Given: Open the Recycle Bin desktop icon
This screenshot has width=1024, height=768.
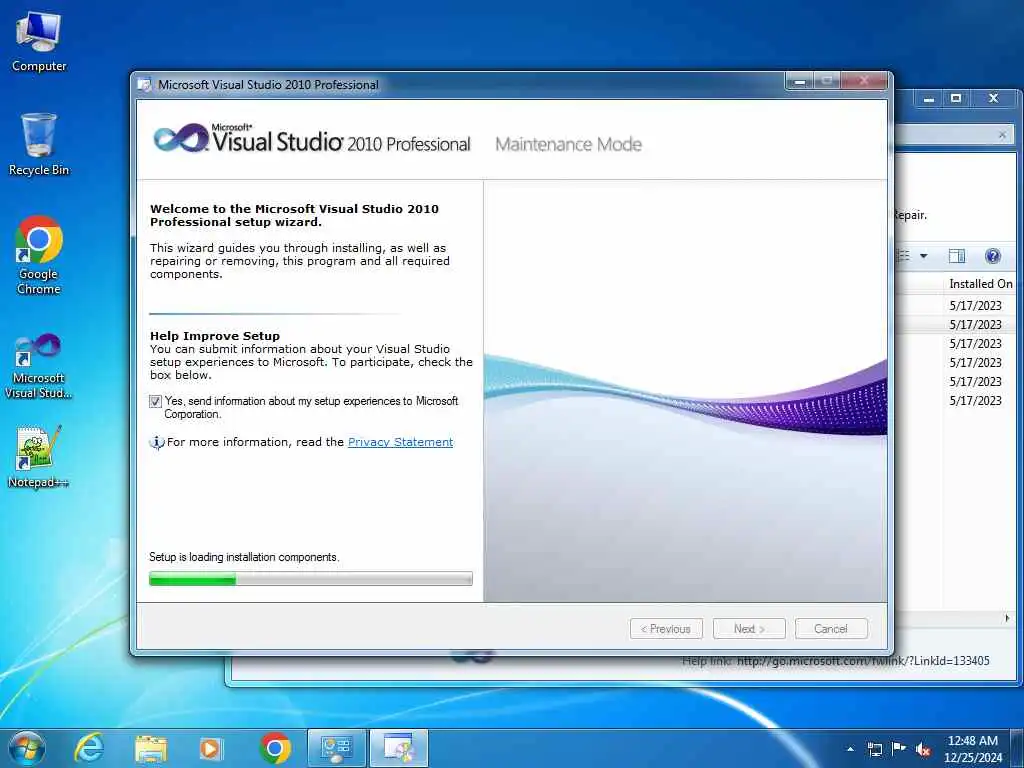Looking at the screenshot, I should [x=39, y=144].
